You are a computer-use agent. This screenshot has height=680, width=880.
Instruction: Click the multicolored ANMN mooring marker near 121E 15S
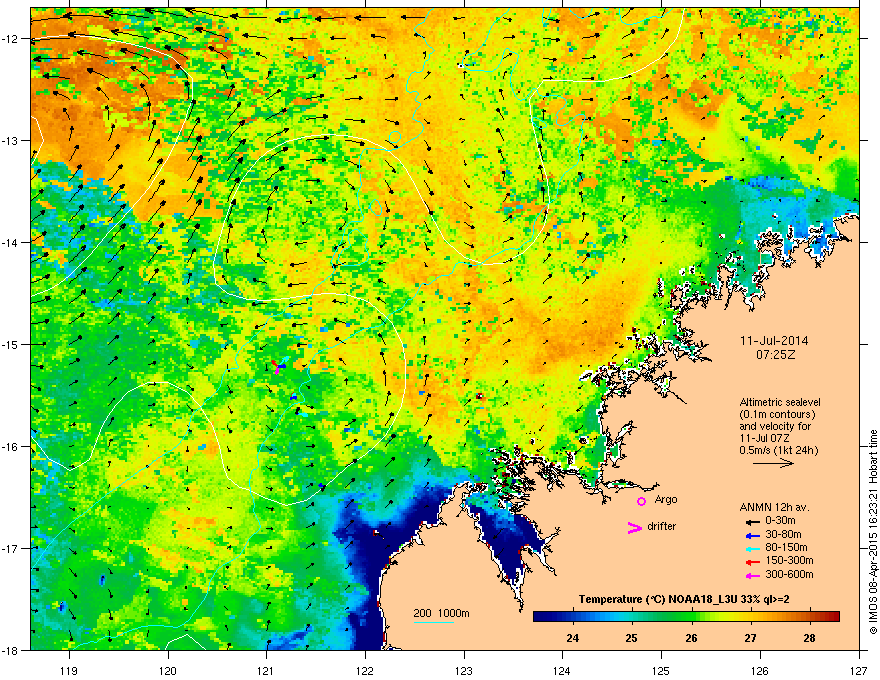pyautogui.click(x=278, y=366)
